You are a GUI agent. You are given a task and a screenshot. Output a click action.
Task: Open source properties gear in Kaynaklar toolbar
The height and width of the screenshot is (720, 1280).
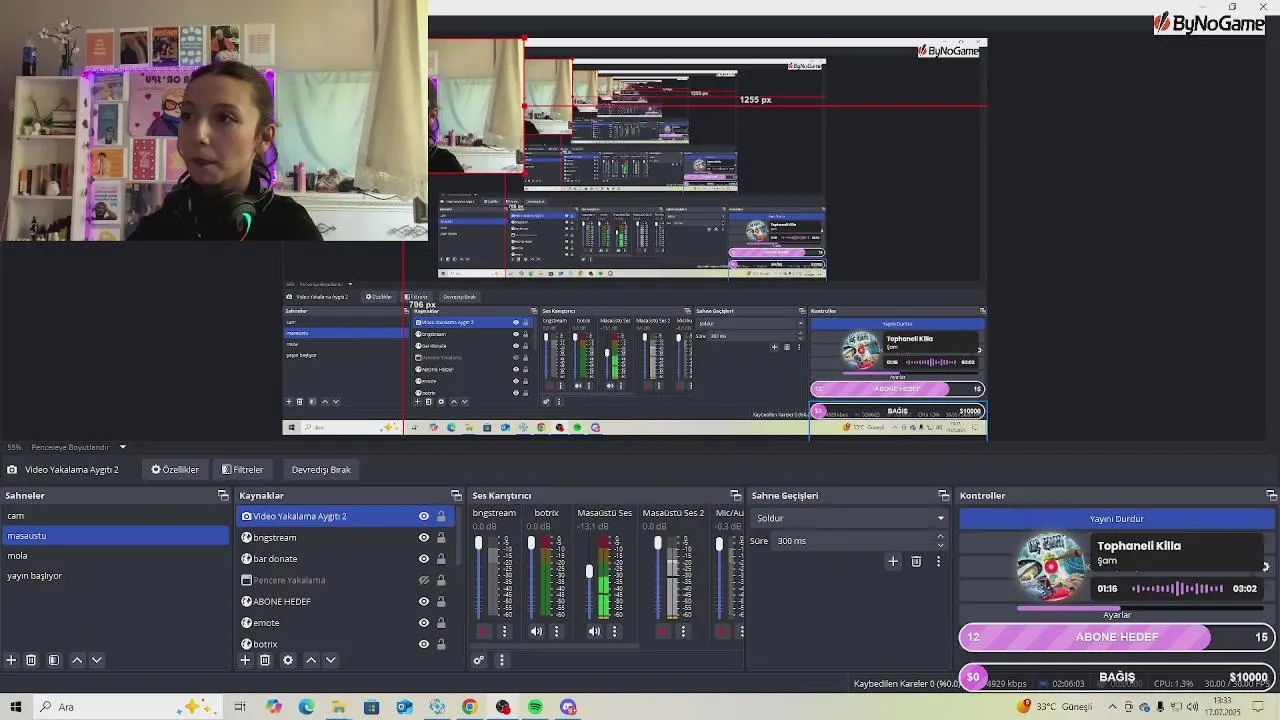(x=288, y=660)
